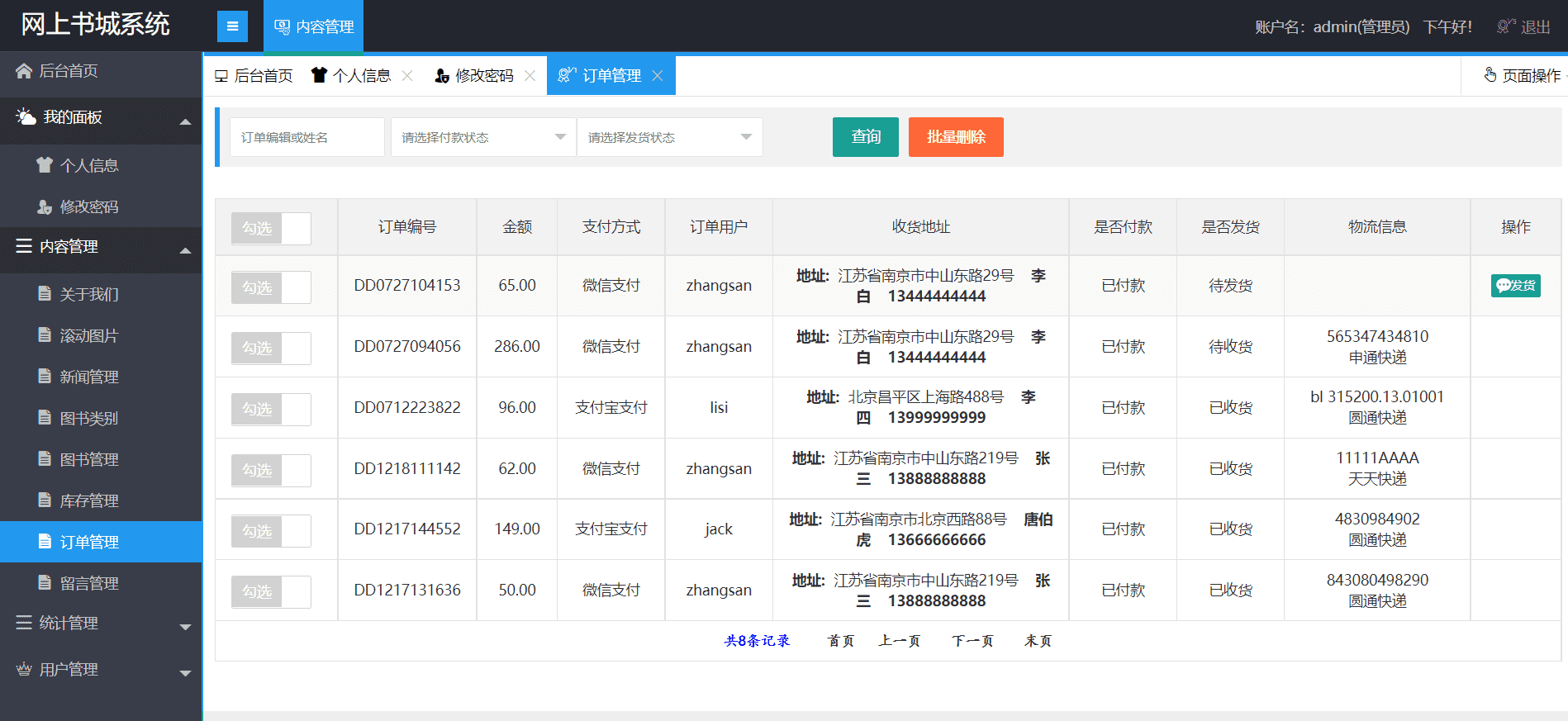This screenshot has height=721, width=1568.
Task: Click tracking number 565347434810
Action: [1377, 336]
